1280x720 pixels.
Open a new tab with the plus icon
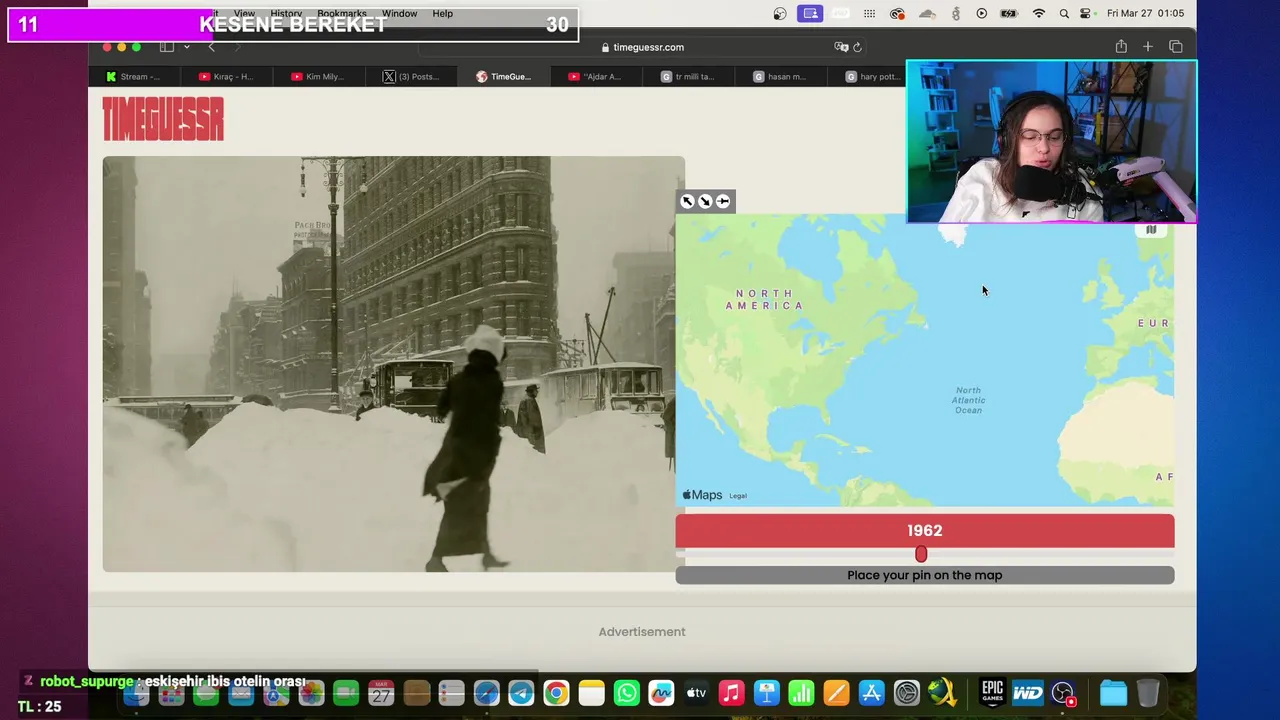click(1148, 47)
